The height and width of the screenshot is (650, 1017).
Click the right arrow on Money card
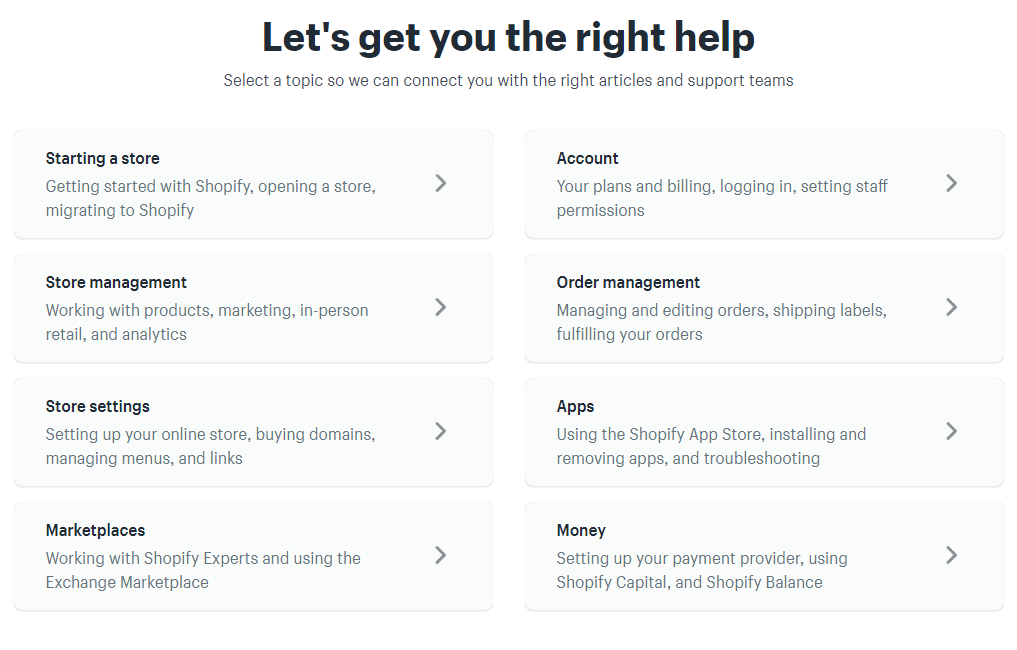coord(952,556)
